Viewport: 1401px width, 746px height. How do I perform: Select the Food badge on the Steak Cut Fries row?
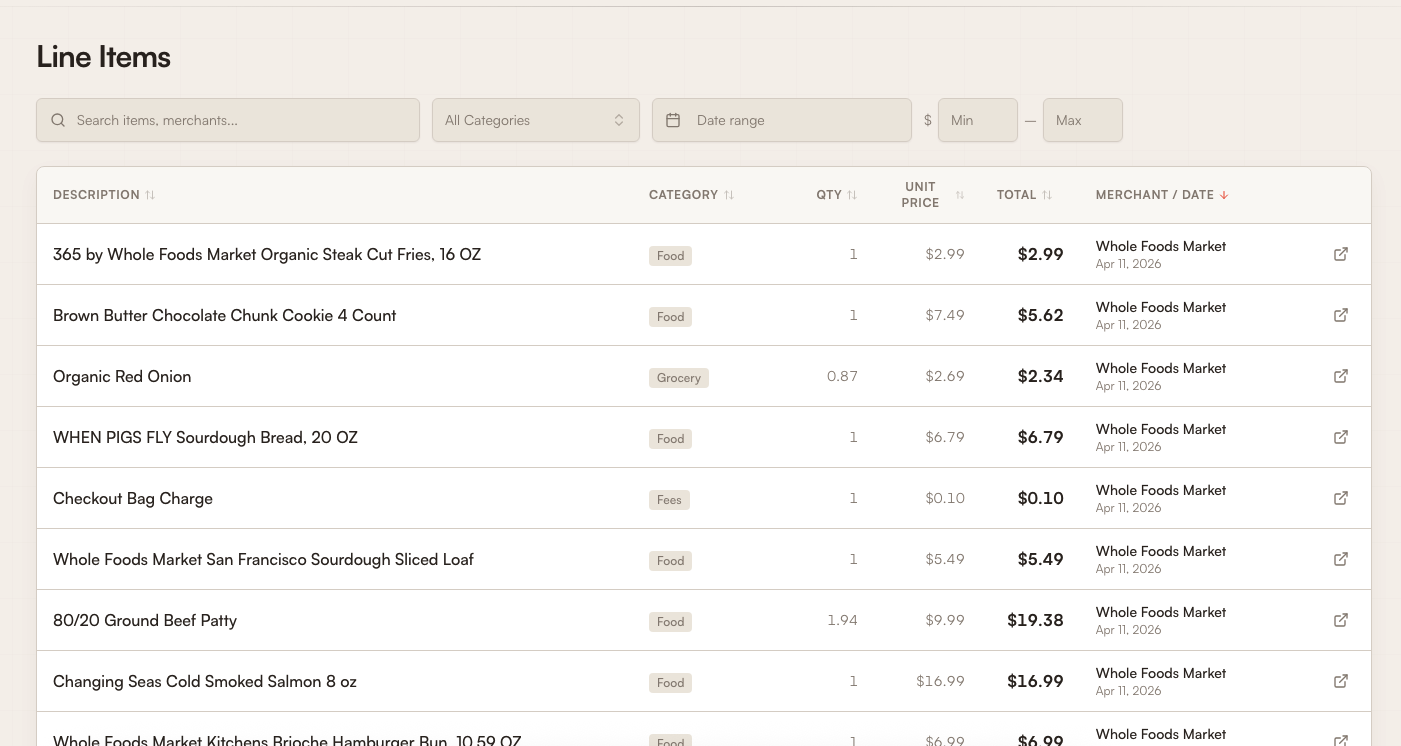[670, 256]
